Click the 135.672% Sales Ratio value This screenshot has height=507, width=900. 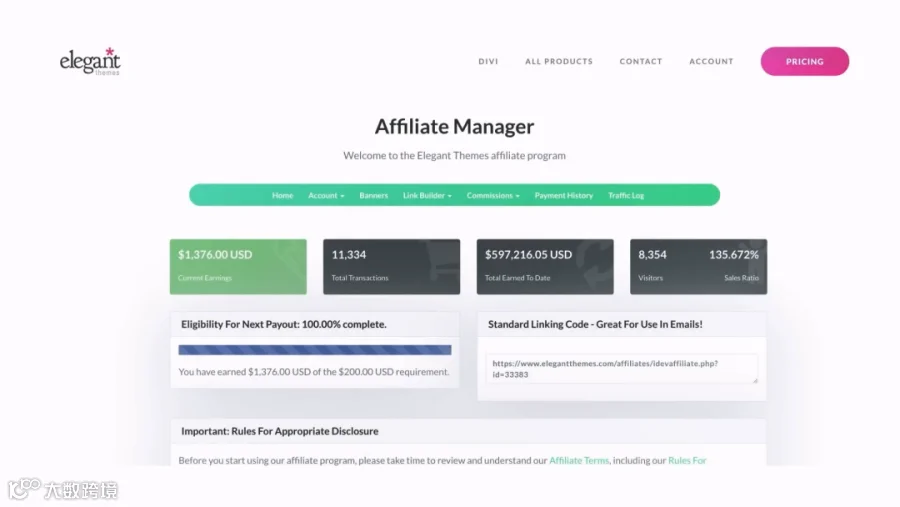tap(734, 254)
